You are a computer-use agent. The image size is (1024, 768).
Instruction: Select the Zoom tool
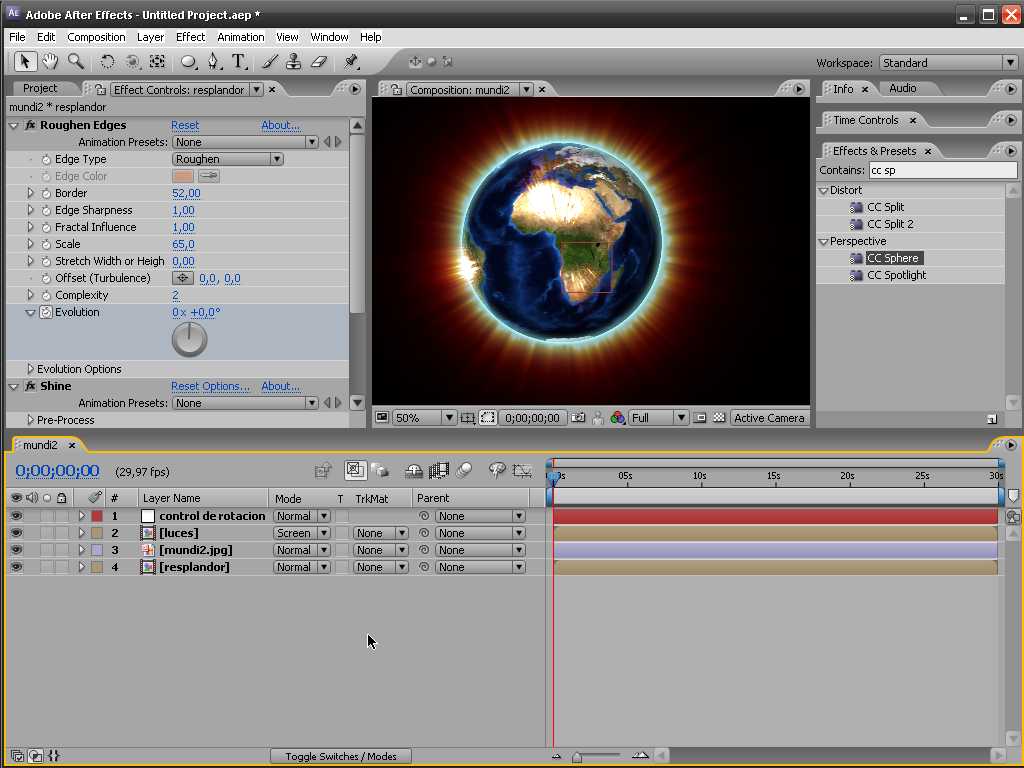click(x=75, y=62)
